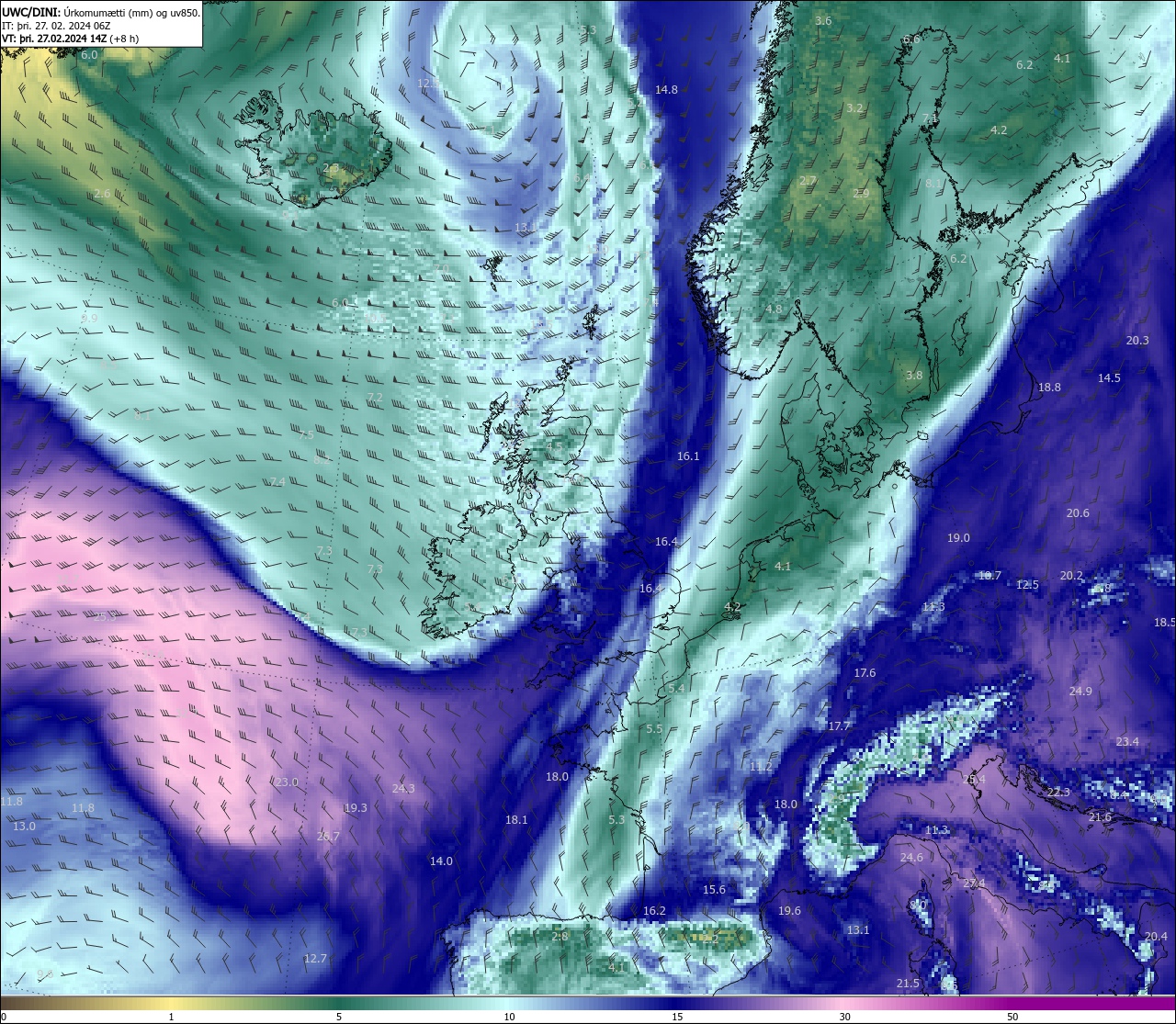This screenshot has width=1176, height=1024.
Task: Click the color scale label 1
Action: [x=171, y=1017]
